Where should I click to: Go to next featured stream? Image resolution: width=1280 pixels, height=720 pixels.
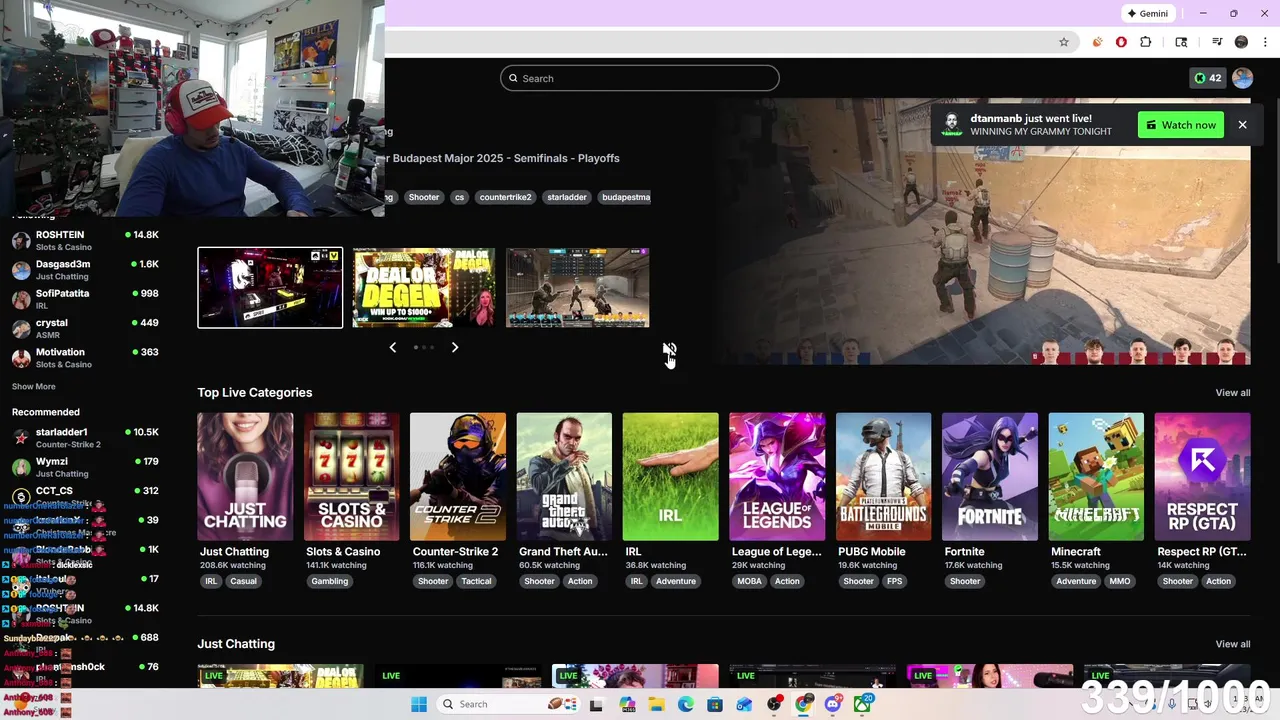(x=455, y=347)
